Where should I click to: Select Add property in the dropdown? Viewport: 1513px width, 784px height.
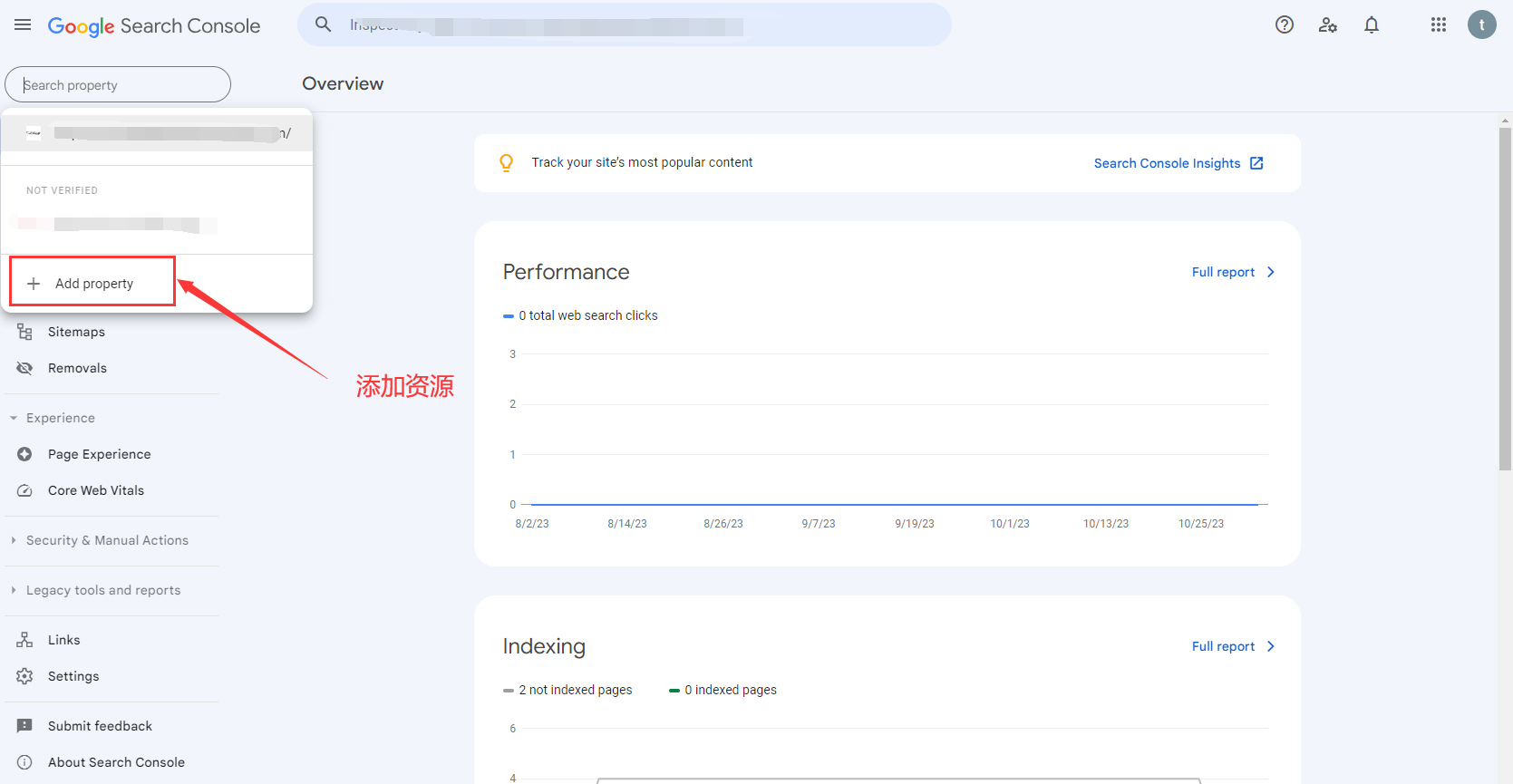[x=93, y=284]
